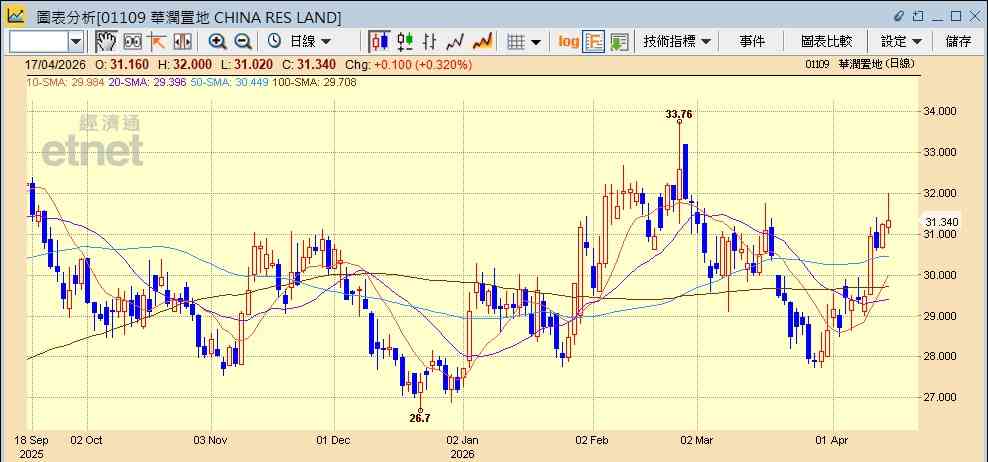
Task: Click the binoculars view icon in the toolbar
Action: point(132,42)
